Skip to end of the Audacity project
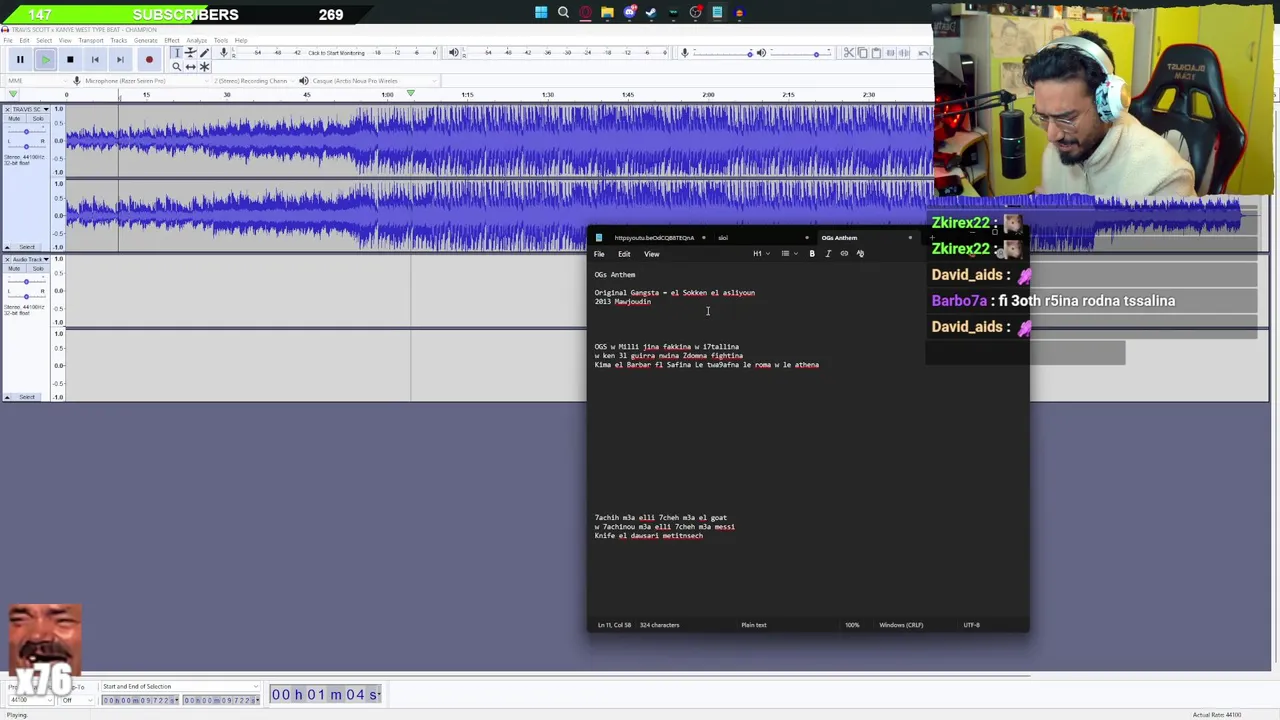Viewport: 1280px width, 720px height. click(x=120, y=60)
